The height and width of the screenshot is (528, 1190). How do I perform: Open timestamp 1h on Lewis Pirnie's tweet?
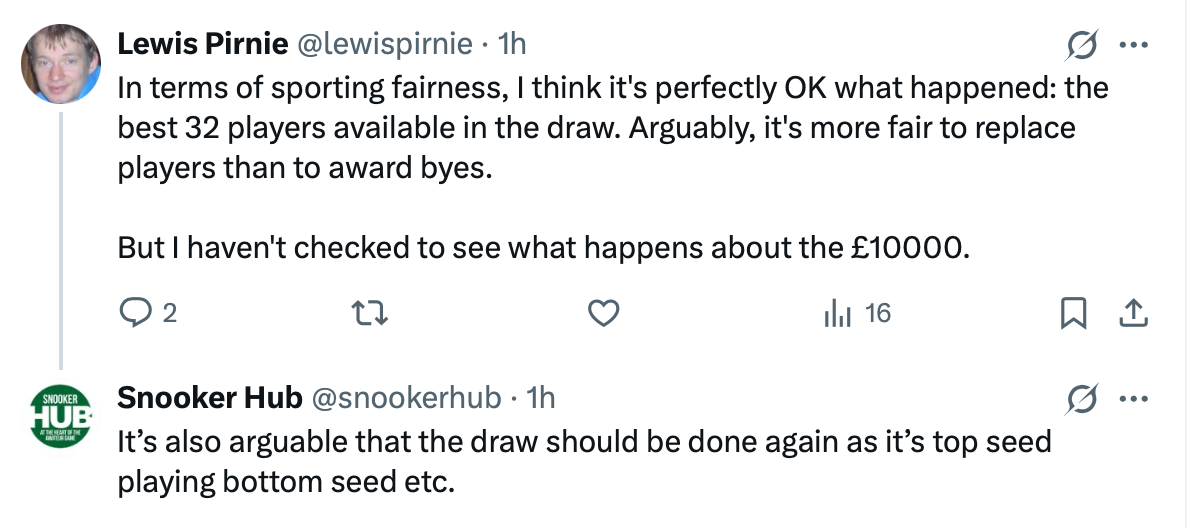[x=512, y=43]
